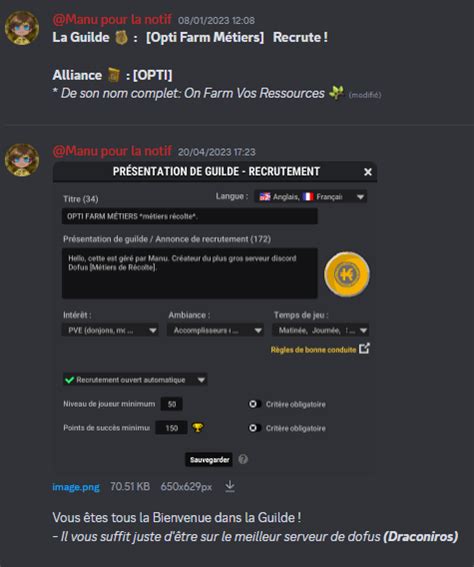Click the Sauvegarder button
This screenshot has width=474, height=567.
pos(209,460)
